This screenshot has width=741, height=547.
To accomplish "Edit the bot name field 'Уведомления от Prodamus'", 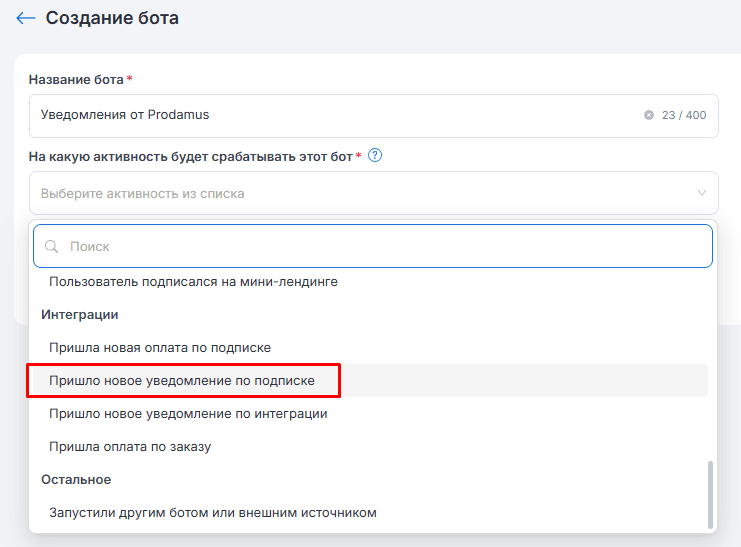I will 374,116.
